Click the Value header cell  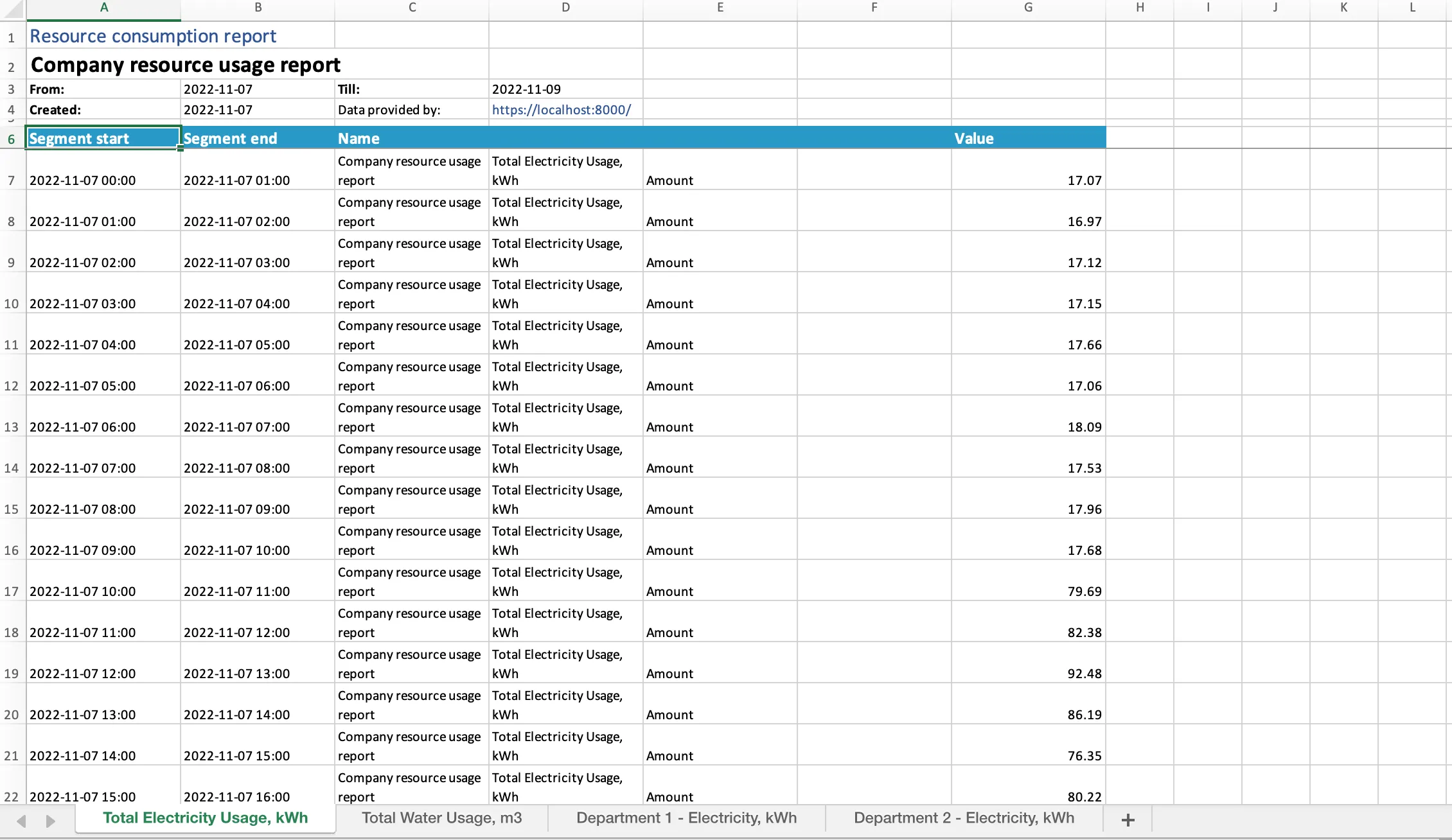tap(1029, 138)
